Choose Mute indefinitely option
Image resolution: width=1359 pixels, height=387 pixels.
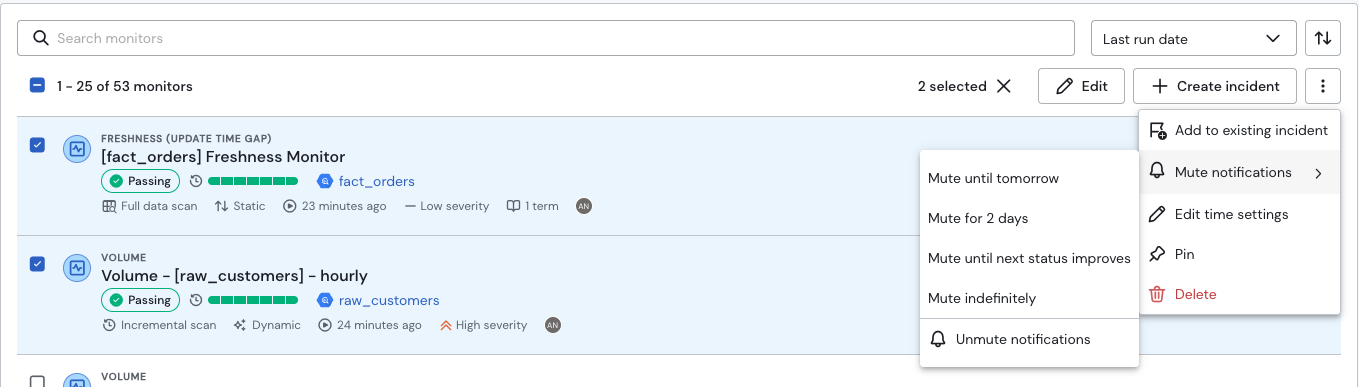tap(982, 298)
